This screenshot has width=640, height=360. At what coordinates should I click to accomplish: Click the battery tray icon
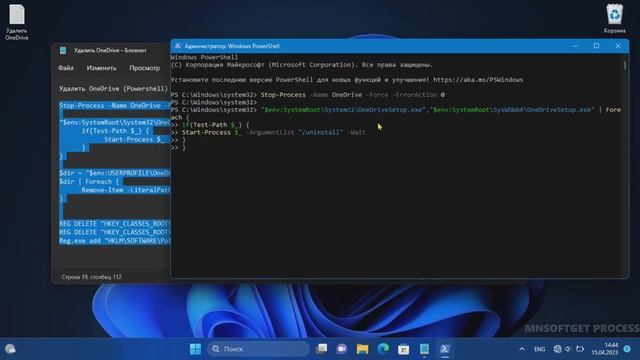580,349
